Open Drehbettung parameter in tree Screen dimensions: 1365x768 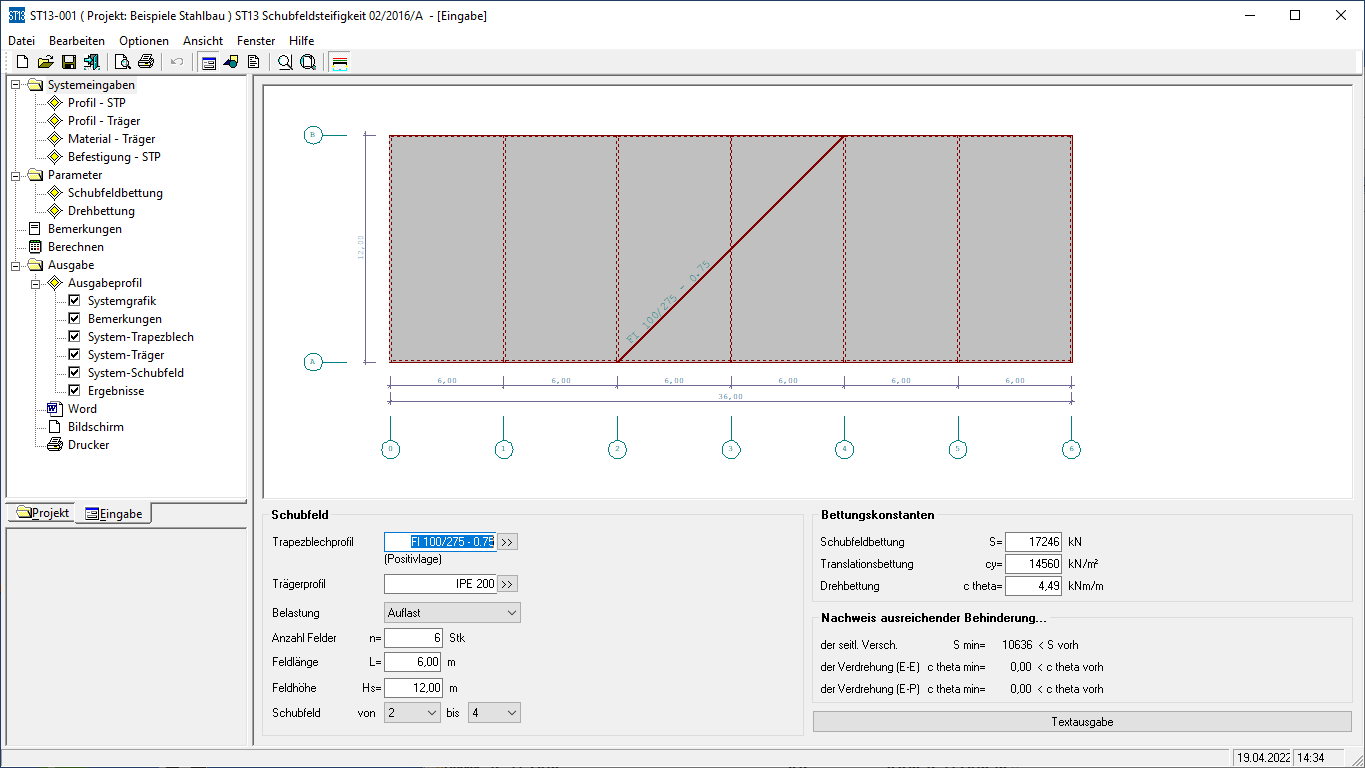coord(101,211)
